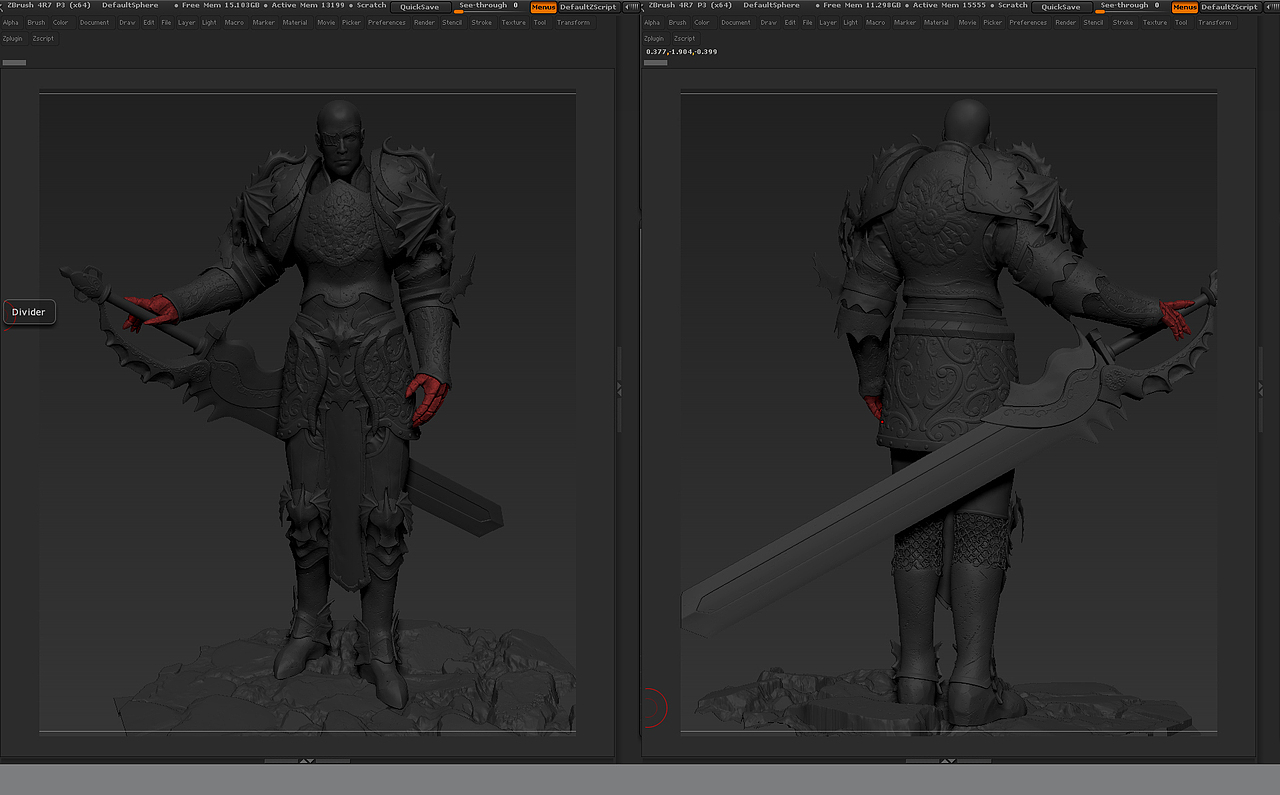Screen dimensions: 1280x795
Task: Click QuickSave in the right ZBrush window
Action: coord(1061,7)
